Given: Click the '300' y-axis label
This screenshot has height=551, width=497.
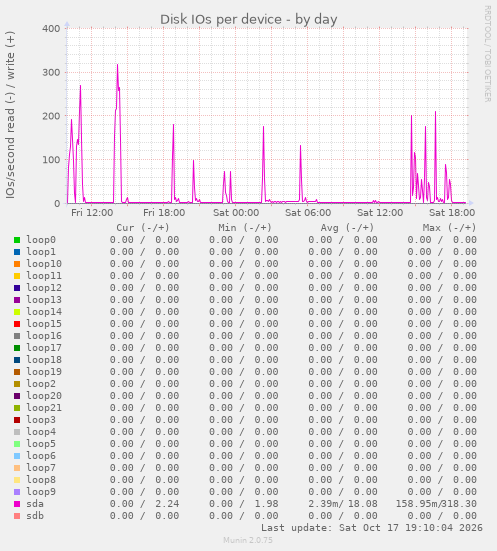Looking at the screenshot, I should (x=51, y=72).
